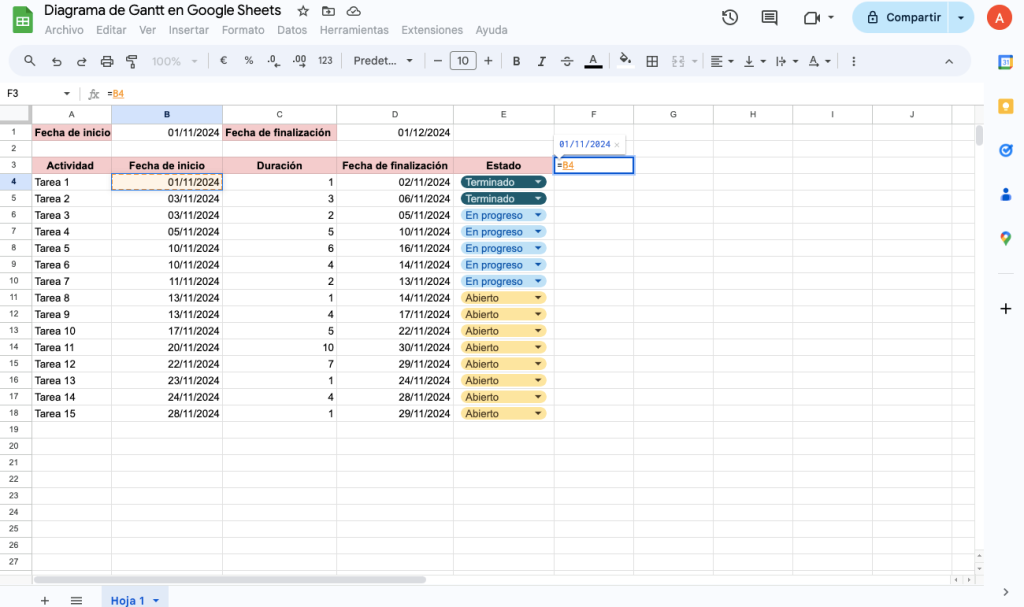Apply percent format using toolbar icon
The width and height of the screenshot is (1024, 607).
pyautogui.click(x=247, y=61)
